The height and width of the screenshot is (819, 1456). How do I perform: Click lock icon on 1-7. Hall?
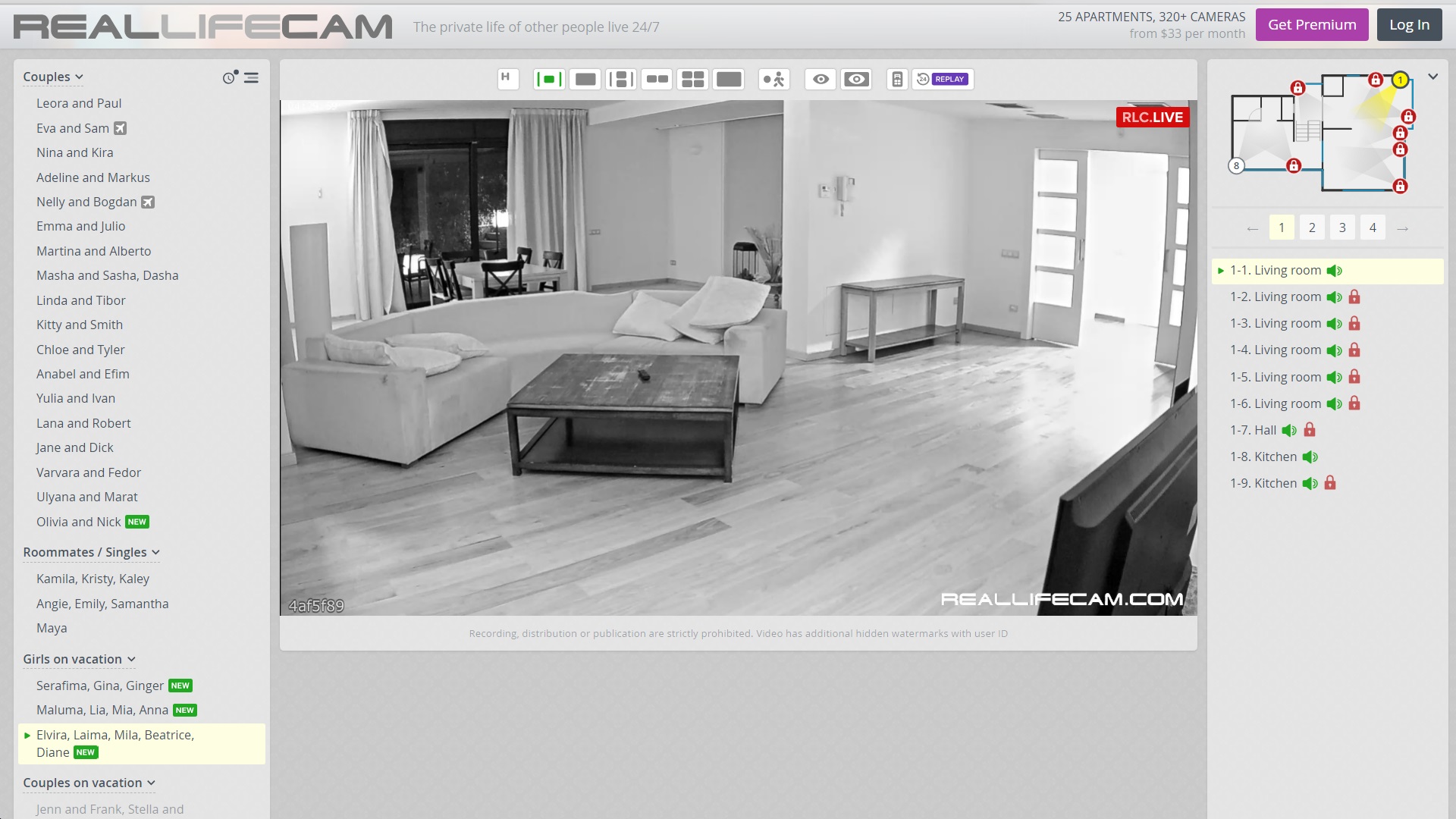click(1310, 430)
